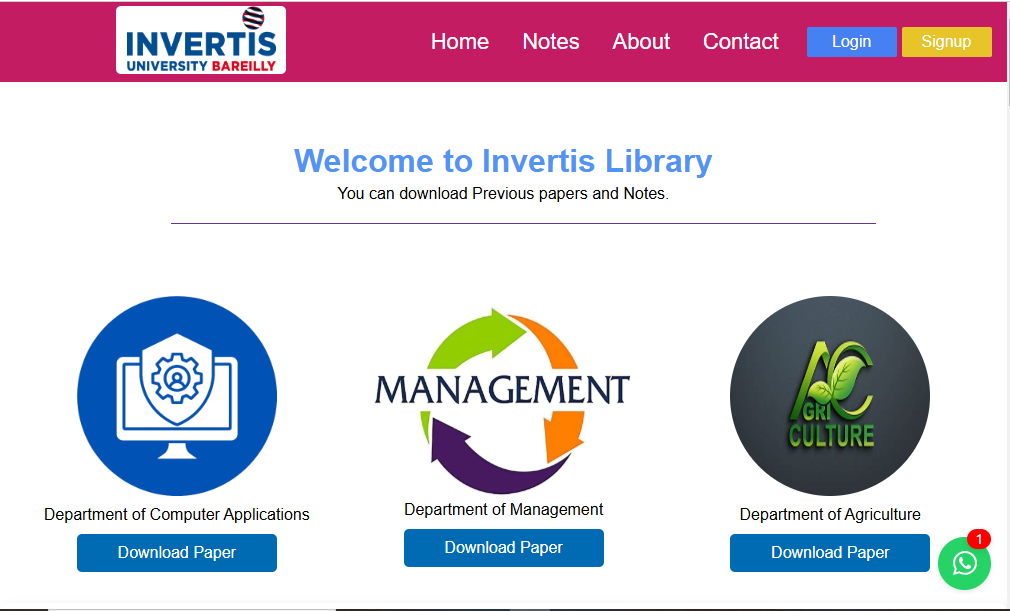This screenshot has height=611, width=1010.
Task: Navigate to the About page
Action: point(641,42)
